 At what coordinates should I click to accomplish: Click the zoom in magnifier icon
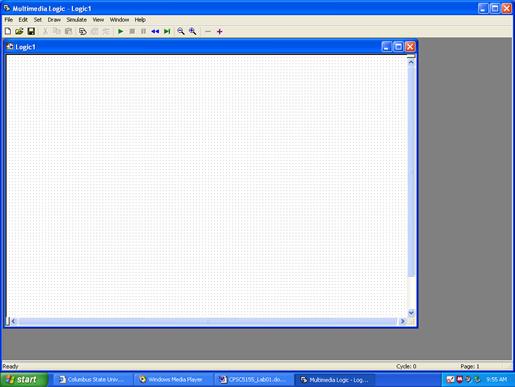coord(193,31)
